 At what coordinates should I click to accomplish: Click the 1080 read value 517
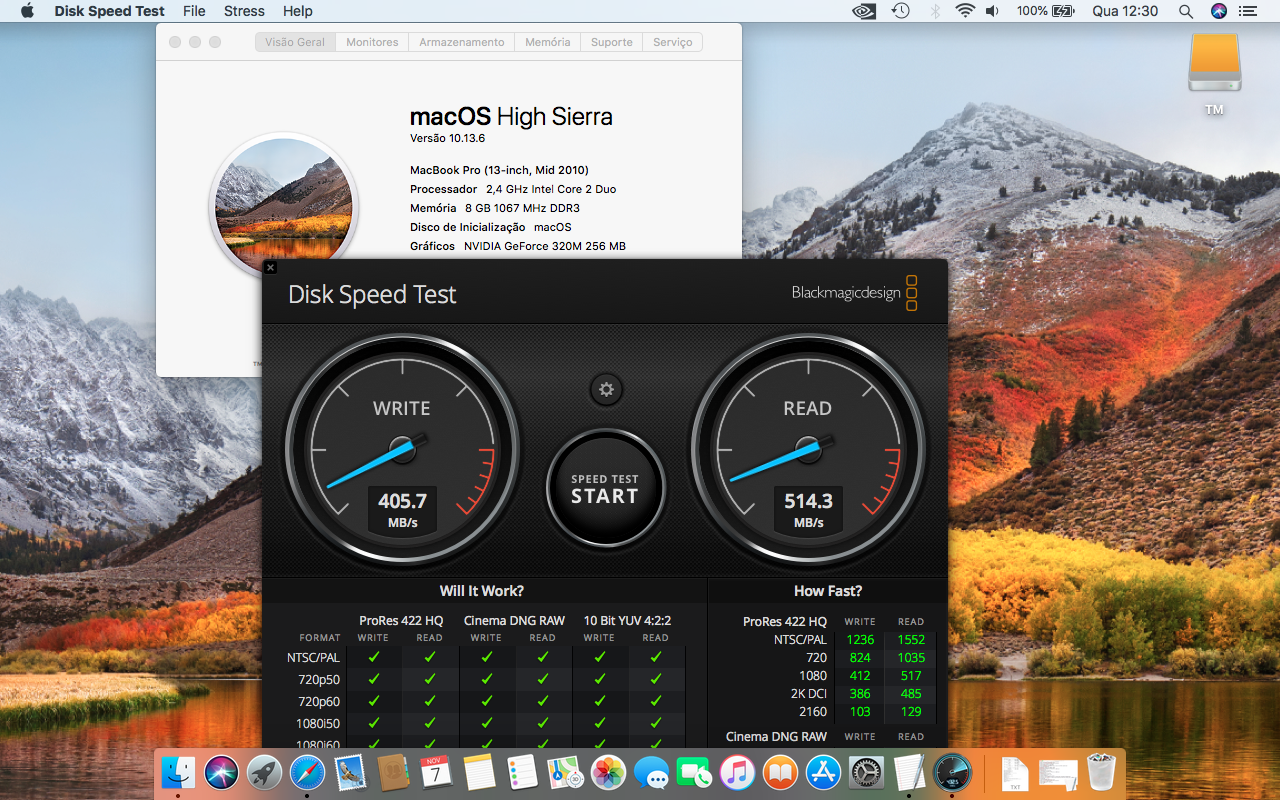click(911, 676)
